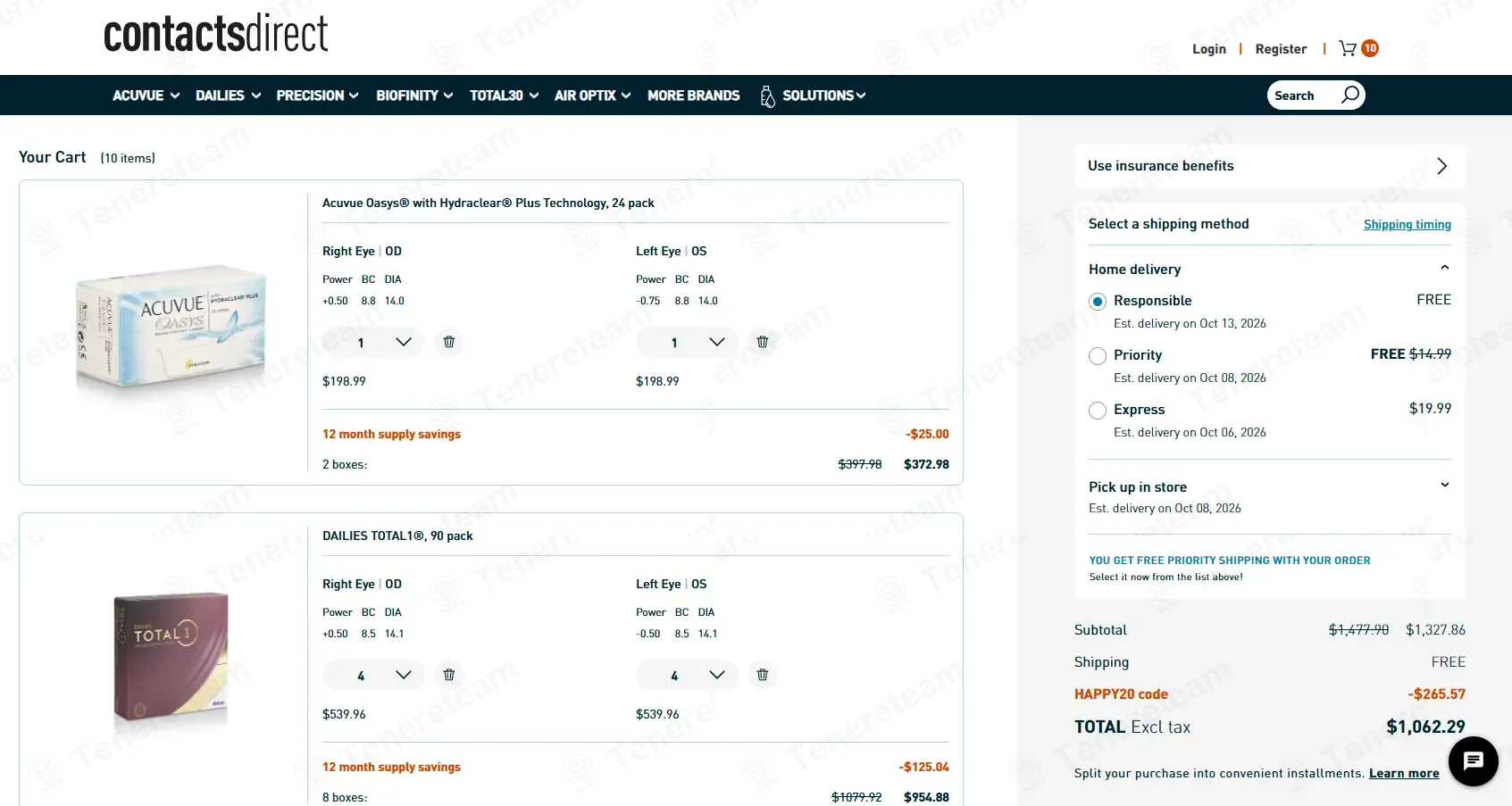Screen dimensions: 1512x806
Task: Change DAILIES TOTAL1 left eye quantity
Action: click(687, 675)
